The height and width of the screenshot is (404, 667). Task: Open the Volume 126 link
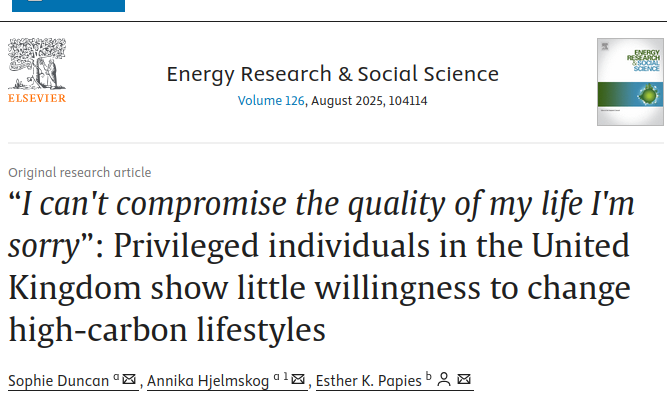(271, 101)
